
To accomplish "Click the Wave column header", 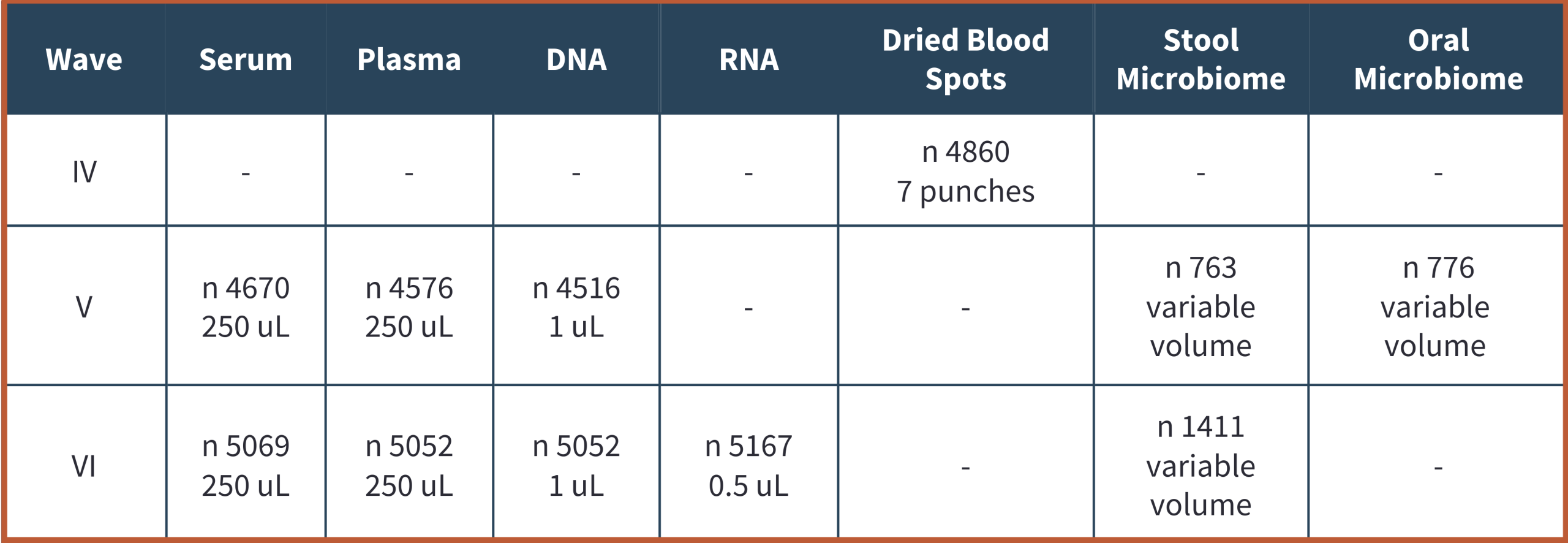I will [84, 60].
